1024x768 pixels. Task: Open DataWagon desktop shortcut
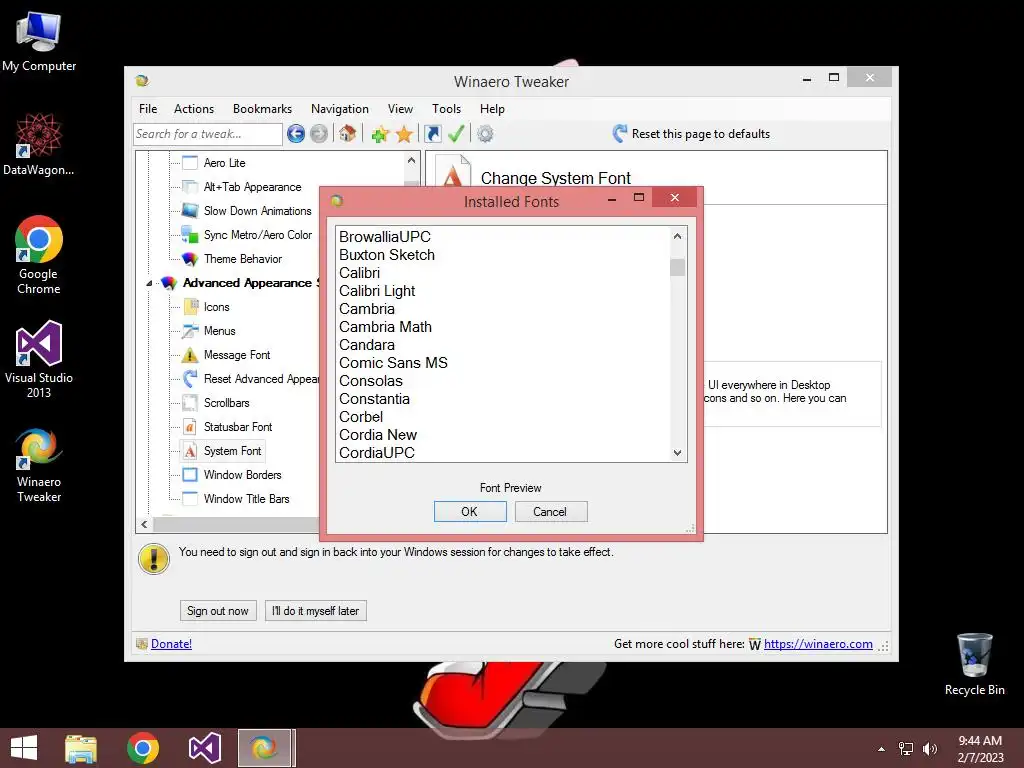point(39,144)
